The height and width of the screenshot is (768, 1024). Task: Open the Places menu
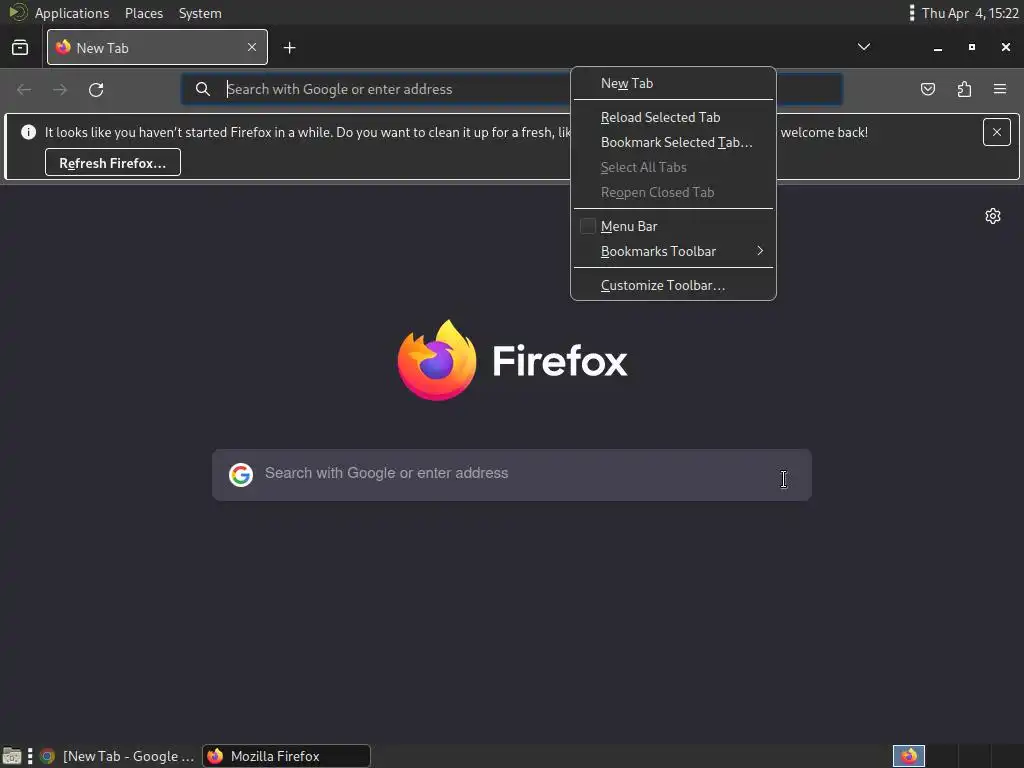(x=144, y=13)
